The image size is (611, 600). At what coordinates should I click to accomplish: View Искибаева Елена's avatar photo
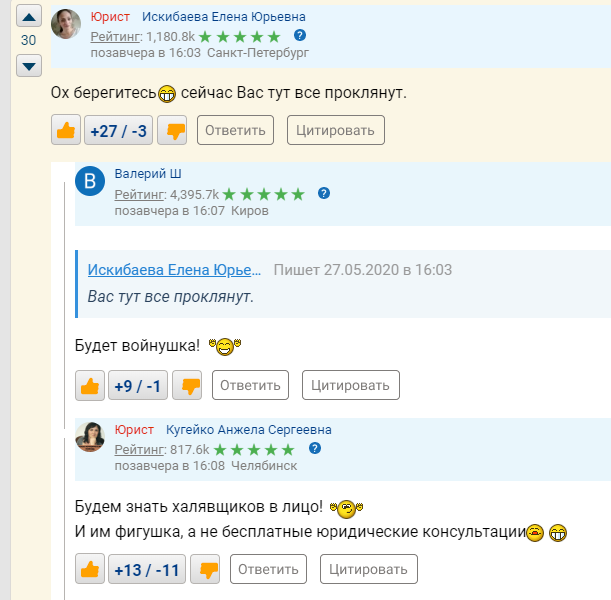tap(66, 25)
